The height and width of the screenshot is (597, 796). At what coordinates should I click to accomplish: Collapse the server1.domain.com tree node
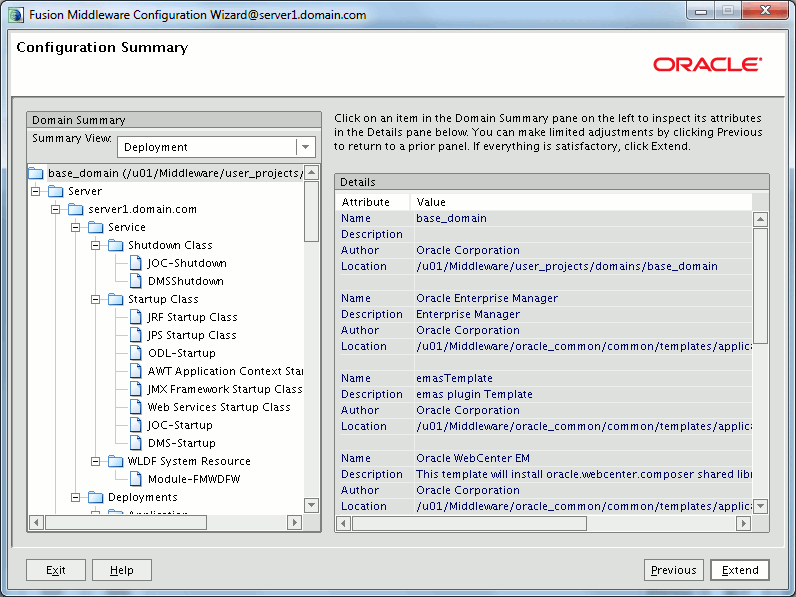55,209
